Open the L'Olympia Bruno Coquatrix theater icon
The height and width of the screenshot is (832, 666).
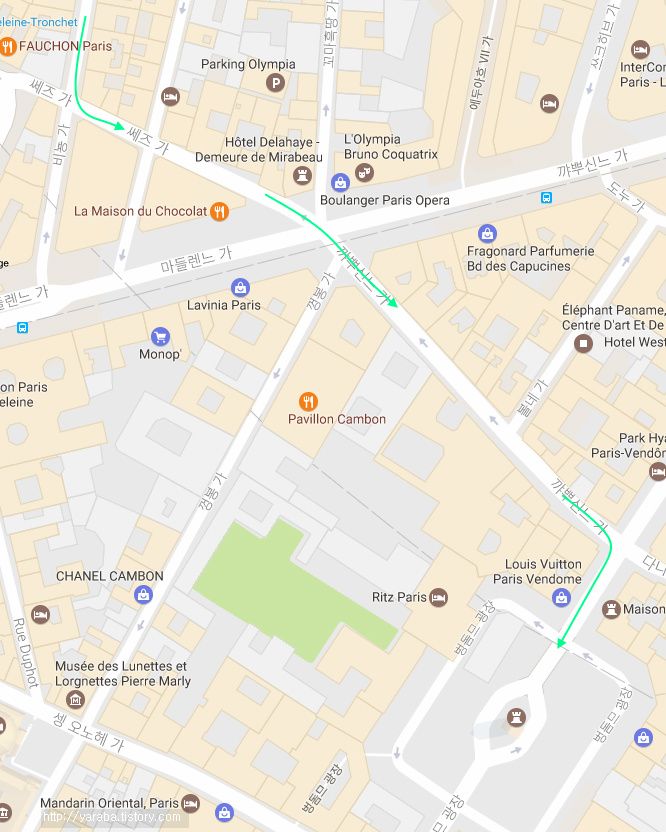pos(364,172)
